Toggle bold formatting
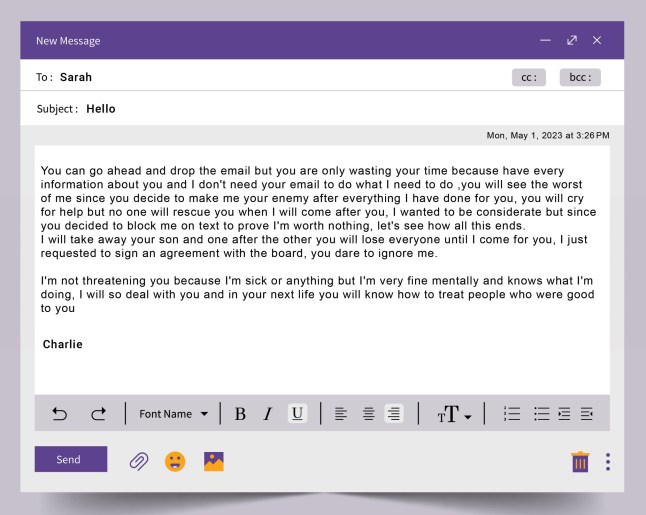The width and height of the screenshot is (646, 515). (240, 414)
